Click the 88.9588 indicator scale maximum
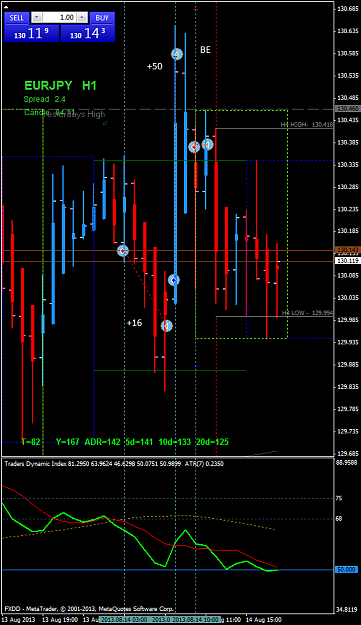Viewport: 361px width, 625px height. coord(347,463)
